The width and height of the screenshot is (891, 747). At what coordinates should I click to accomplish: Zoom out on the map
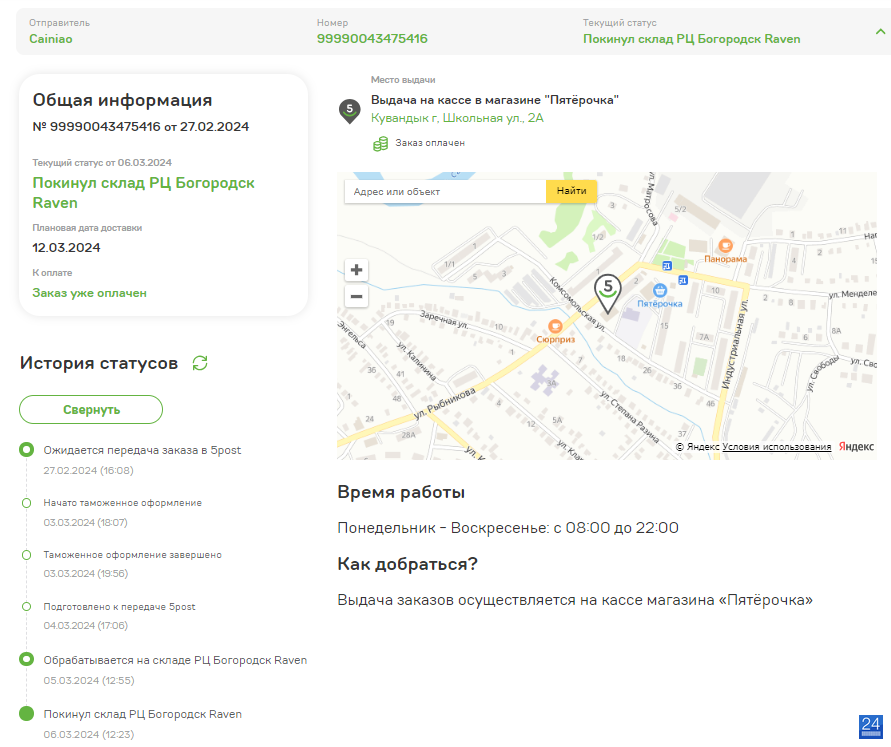point(356,297)
